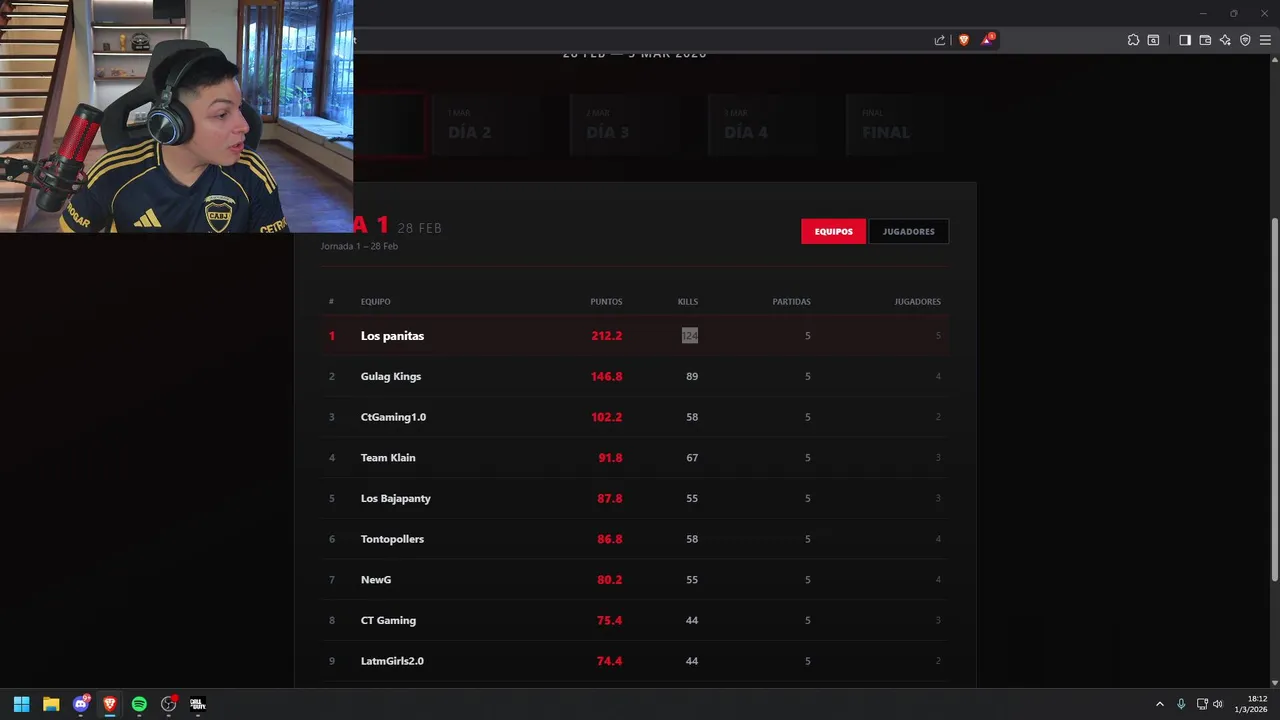Select the LatmGirls2.0 team name

[x=392, y=661]
